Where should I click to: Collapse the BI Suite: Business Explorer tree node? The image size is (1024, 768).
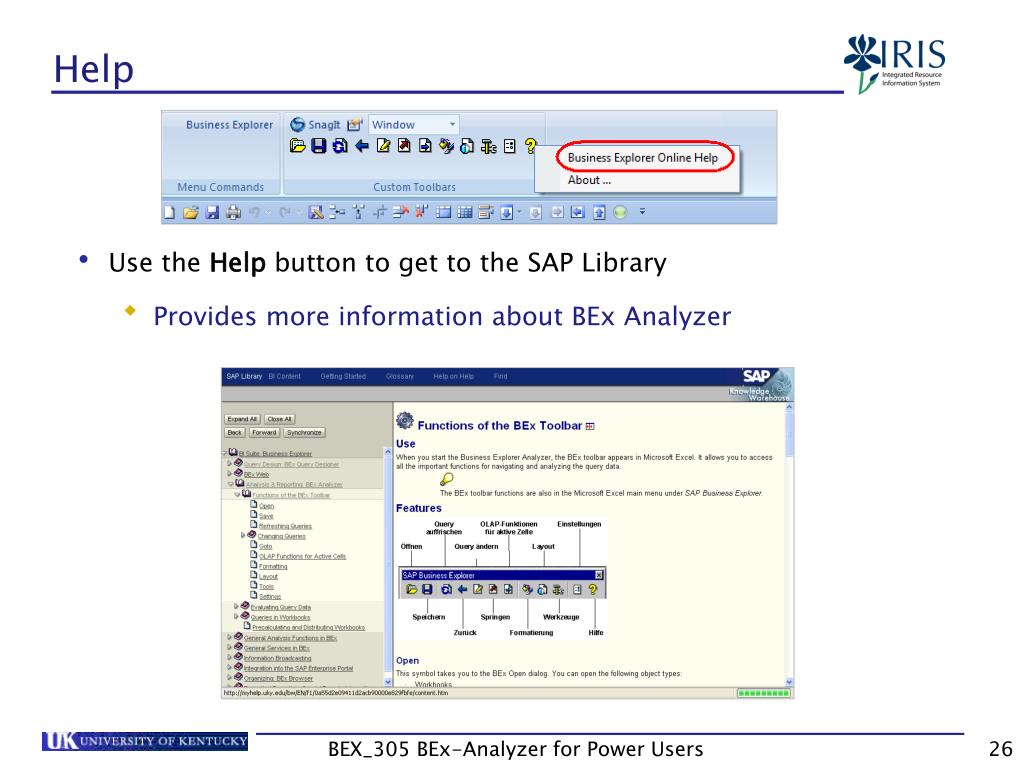point(225,453)
